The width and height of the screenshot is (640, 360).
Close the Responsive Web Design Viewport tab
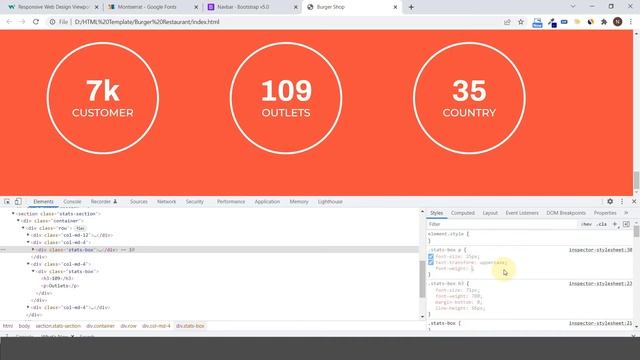[97, 7]
